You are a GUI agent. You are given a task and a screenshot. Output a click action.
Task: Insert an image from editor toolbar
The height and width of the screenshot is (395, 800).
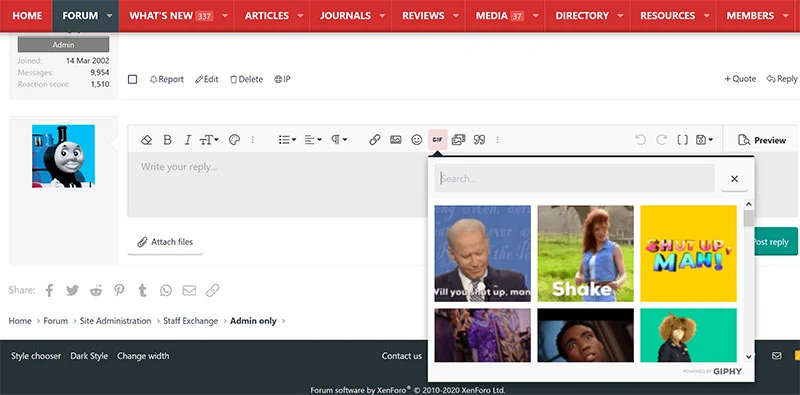click(x=395, y=140)
